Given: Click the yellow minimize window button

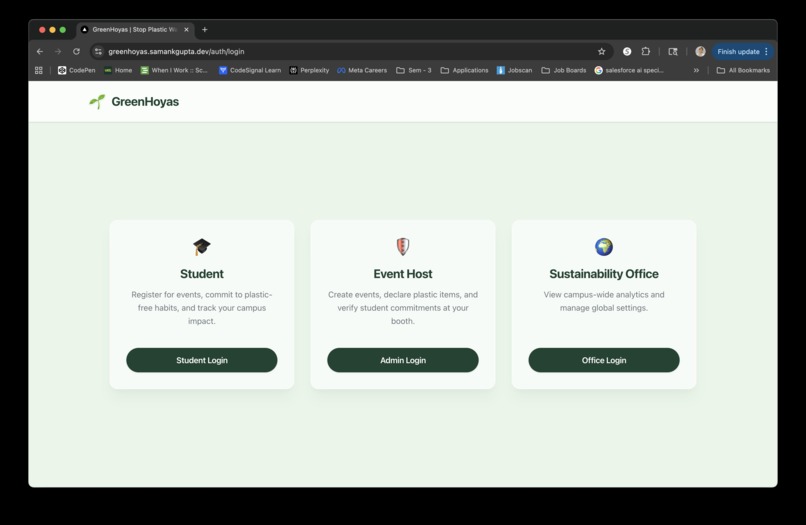Looking at the screenshot, I should [52, 30].
